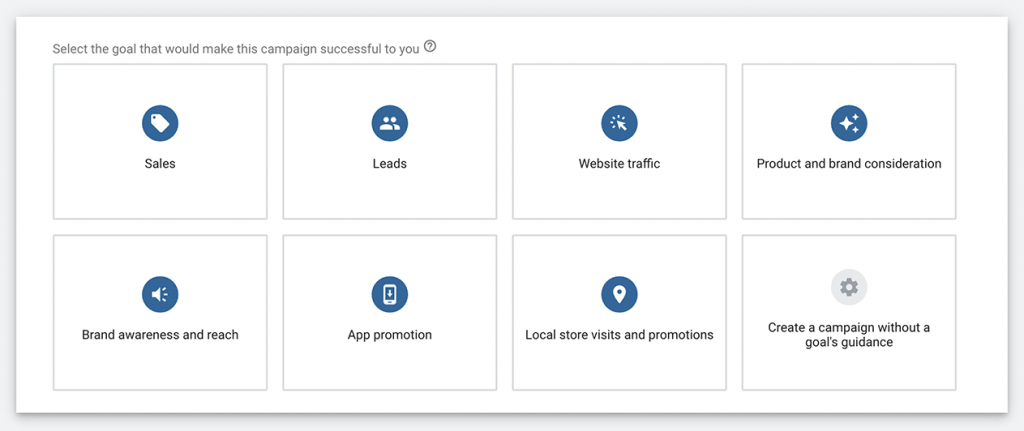Pick the "Website traffic" label
The width and height of the screenshot is (1024, 431).
point(619,164)
